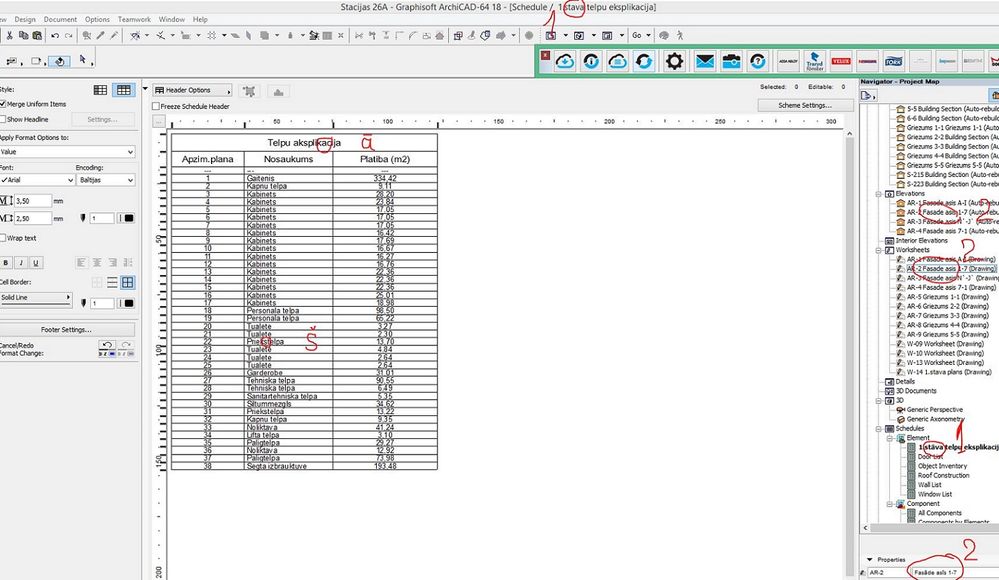The width and height of the screenshot is (999, 580).
Task: Open the Teamwork menu
Action: [134, 20]
